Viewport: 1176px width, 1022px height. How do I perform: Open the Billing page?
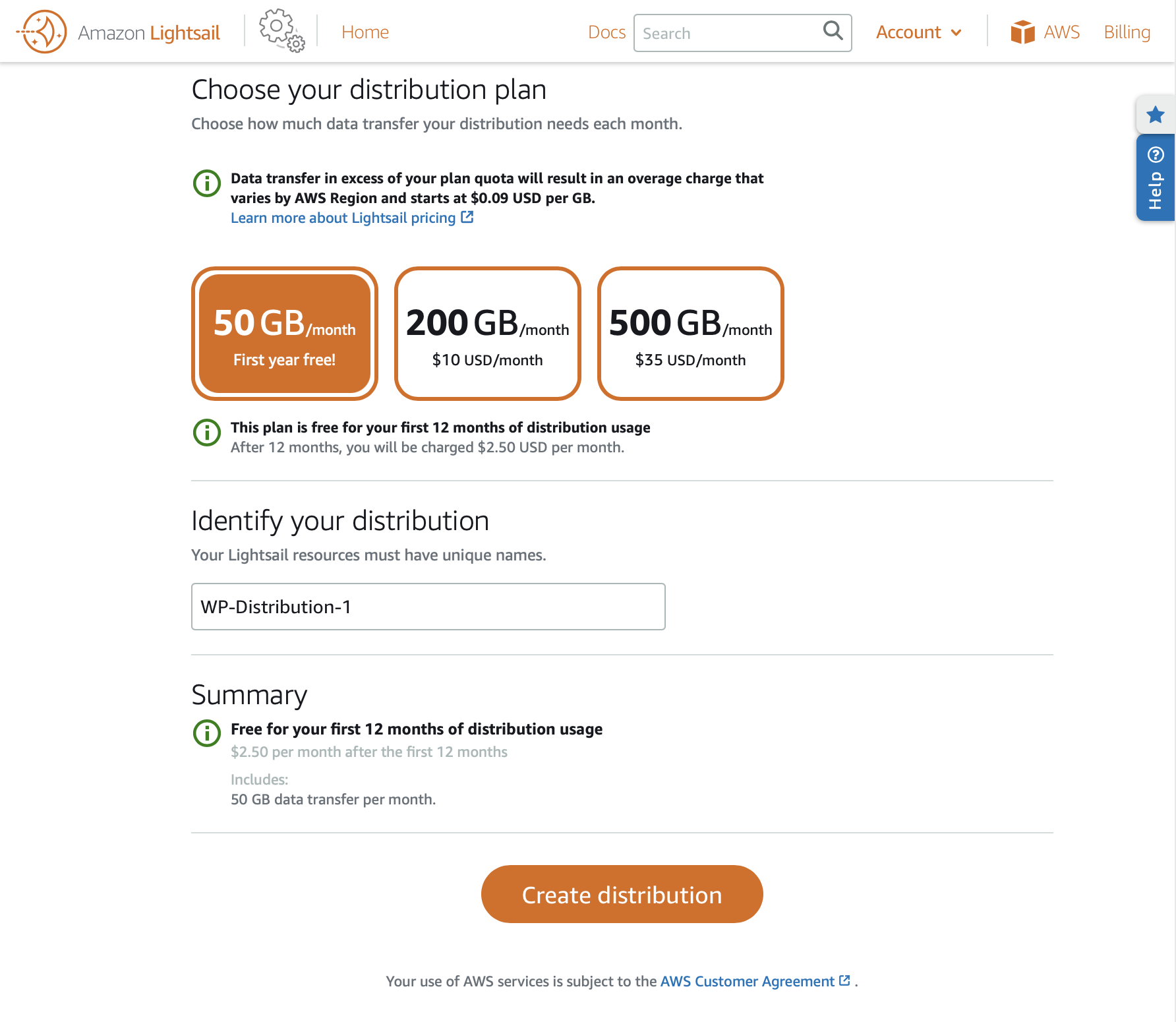click(1127, 32)
